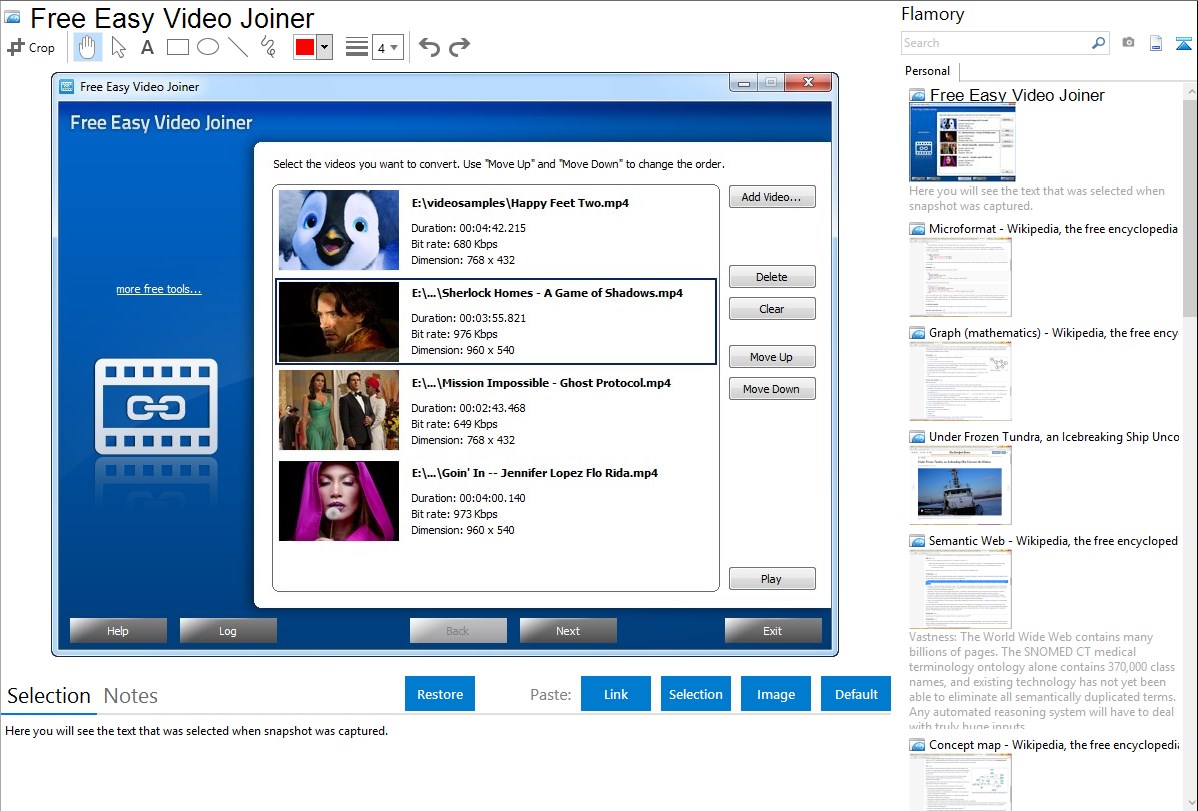1198x811 pixels.
Task: Click Move Up
Action: coord(772,357)
